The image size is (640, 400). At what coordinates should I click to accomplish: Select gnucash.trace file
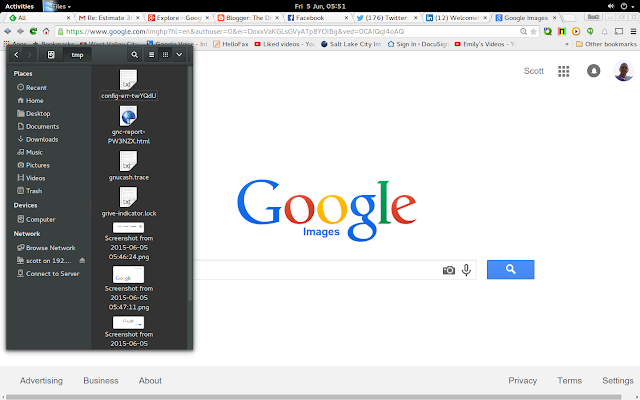click(x=129, y=167)
